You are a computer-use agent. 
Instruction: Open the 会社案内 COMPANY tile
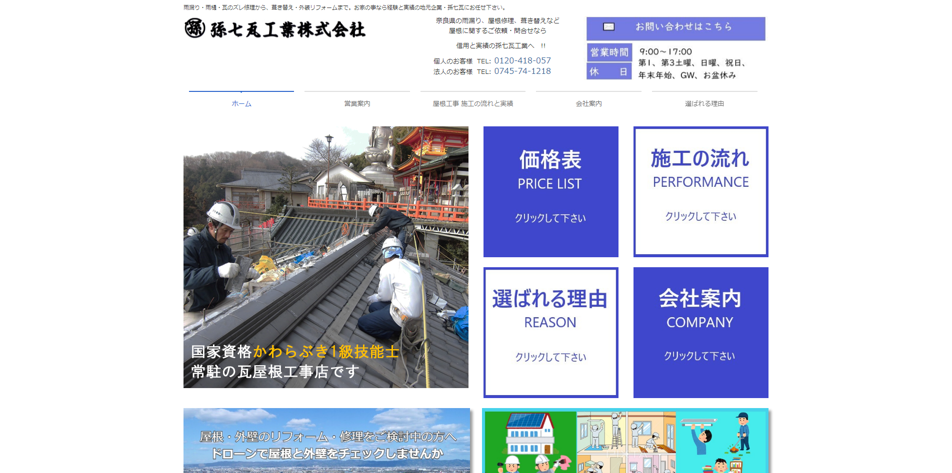(700, 332)
